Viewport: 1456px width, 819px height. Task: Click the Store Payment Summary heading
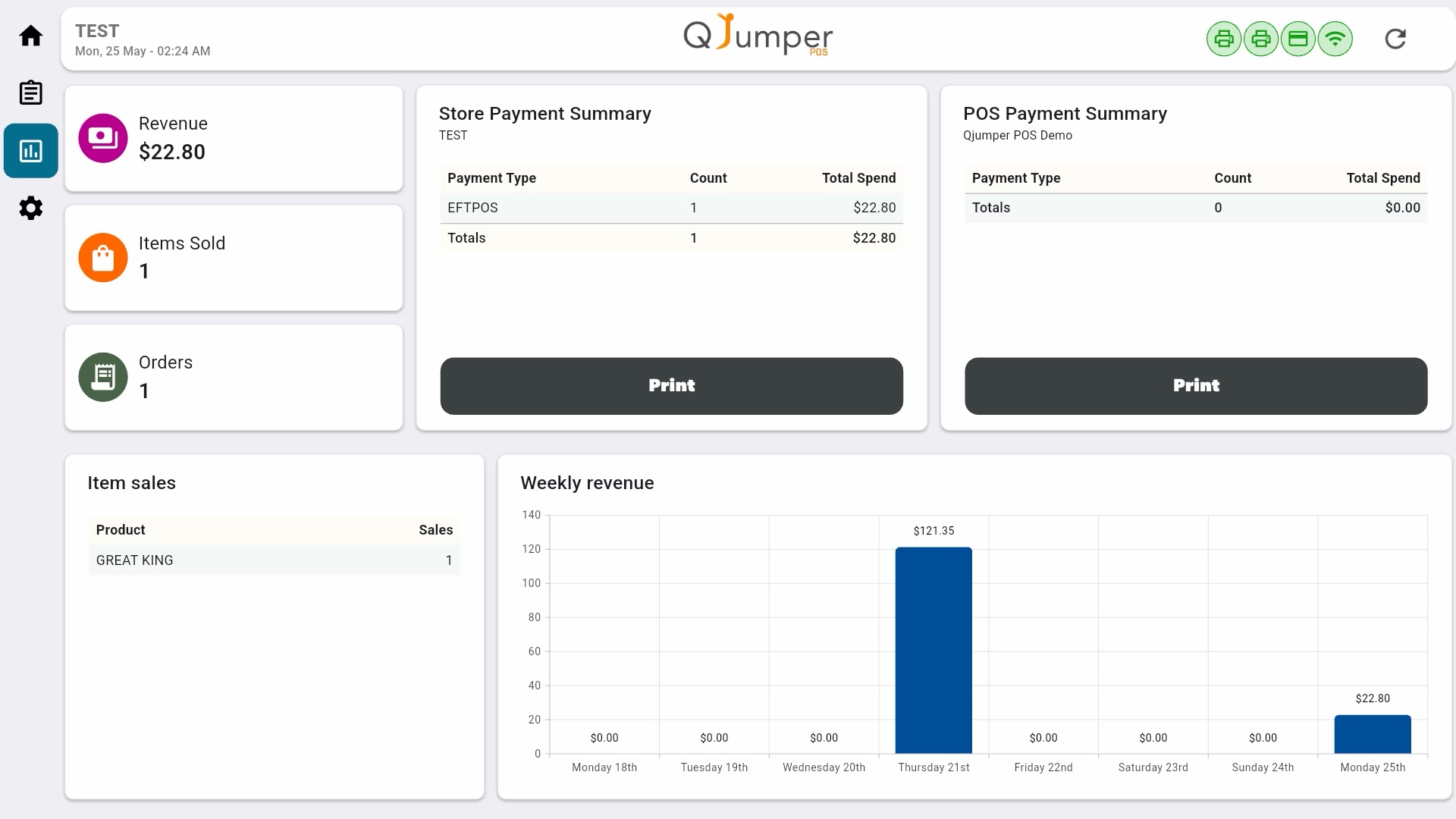point(545,114)
